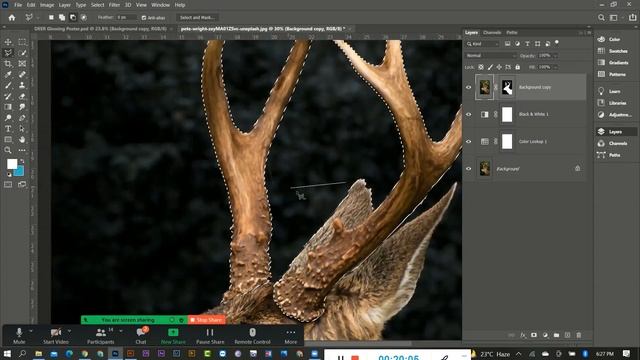Open Zoom Start Video options arrow

(69, 331)
